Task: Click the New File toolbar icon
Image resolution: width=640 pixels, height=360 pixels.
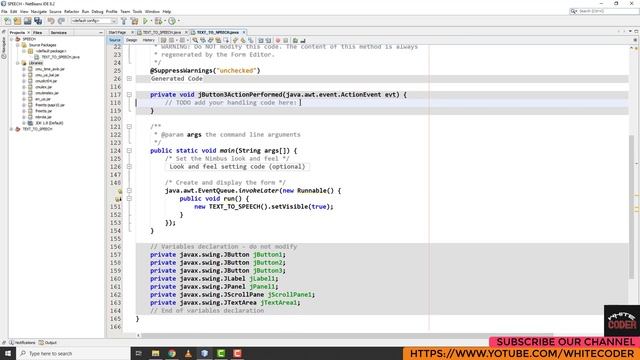Action: click(x=7, y=21)
